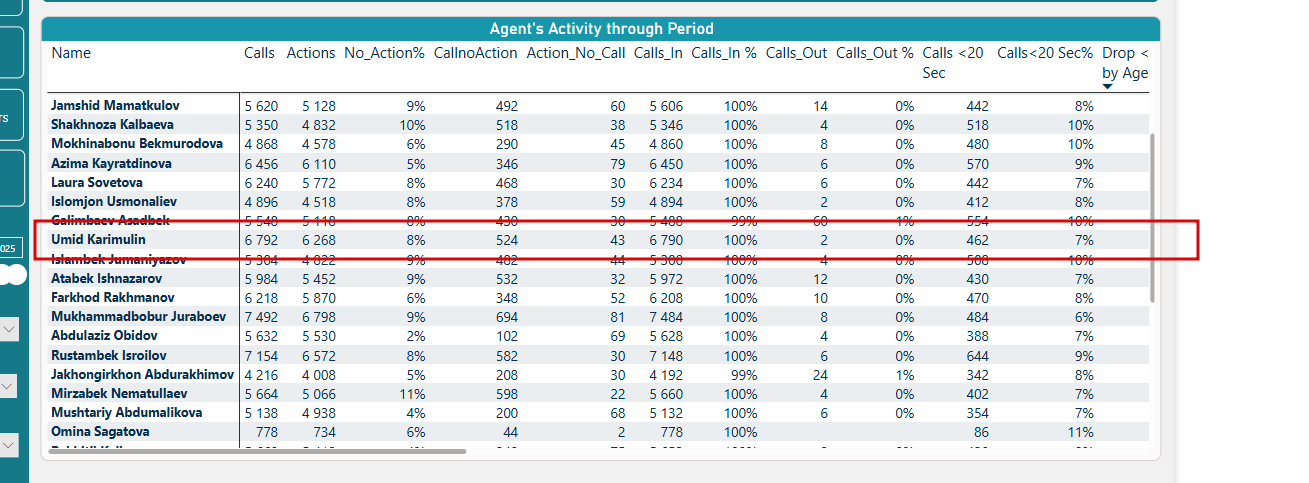Click Calls value 778 for Omina Sagatova
The image size is (1309, 483).
[267, 432]
